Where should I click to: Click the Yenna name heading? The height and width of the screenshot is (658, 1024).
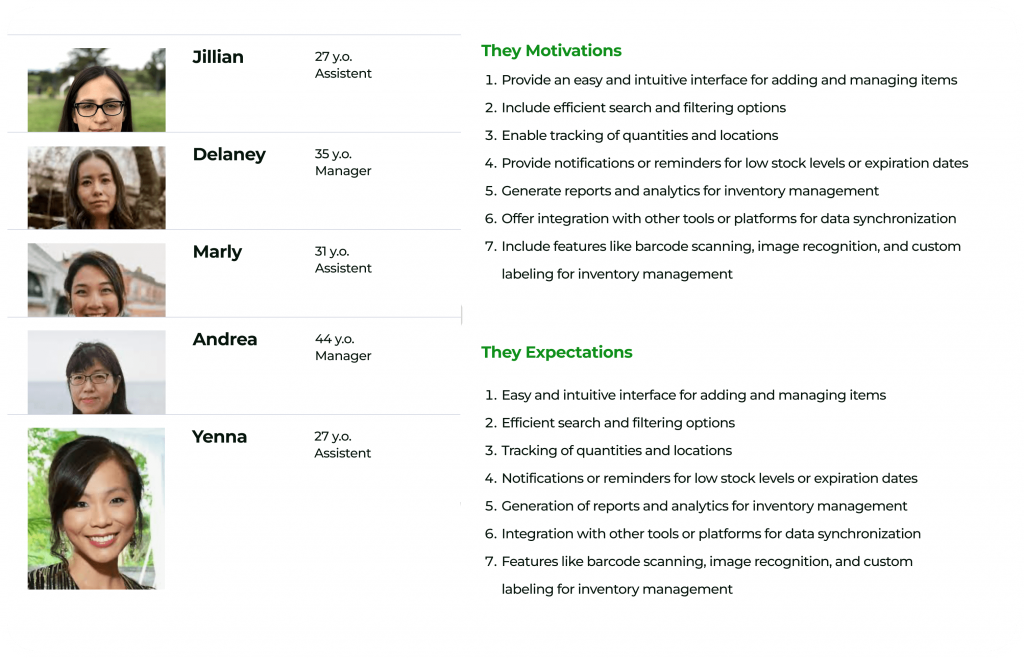click(x=219, y=436)
